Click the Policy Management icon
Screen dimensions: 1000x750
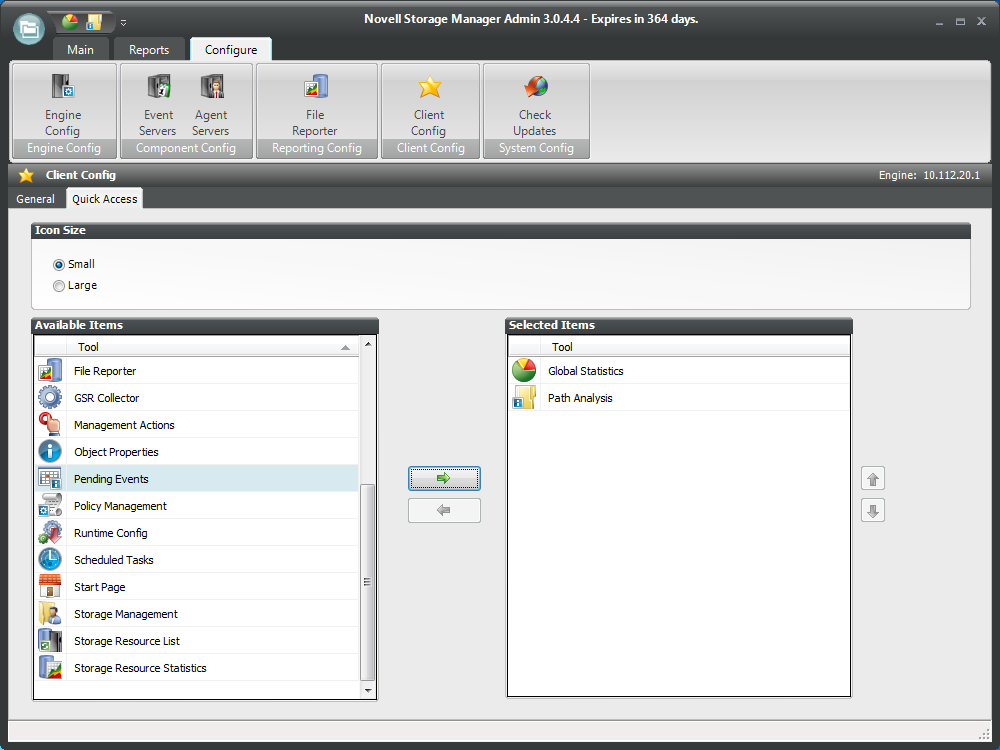pos(50,505)
